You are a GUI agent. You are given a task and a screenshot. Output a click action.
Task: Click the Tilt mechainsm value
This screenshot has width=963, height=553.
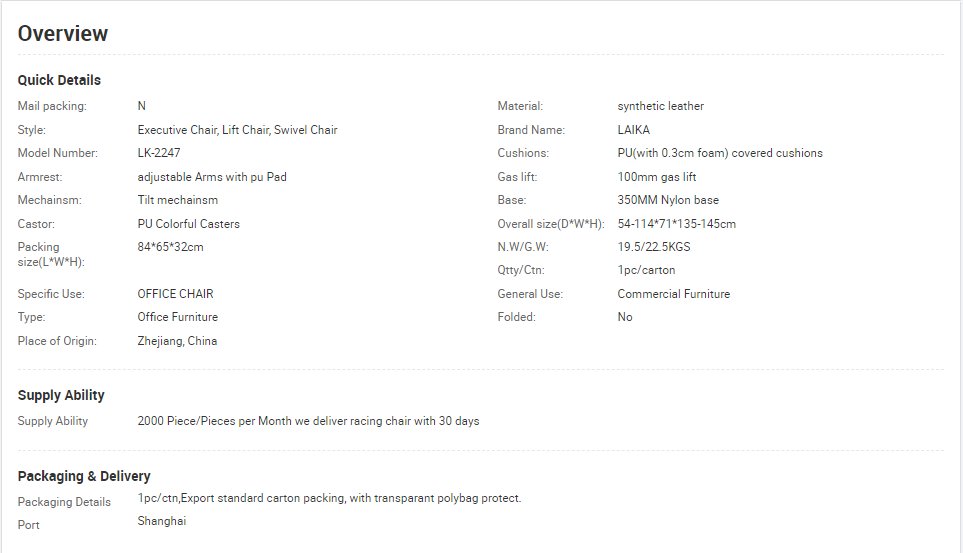[177, 200]
